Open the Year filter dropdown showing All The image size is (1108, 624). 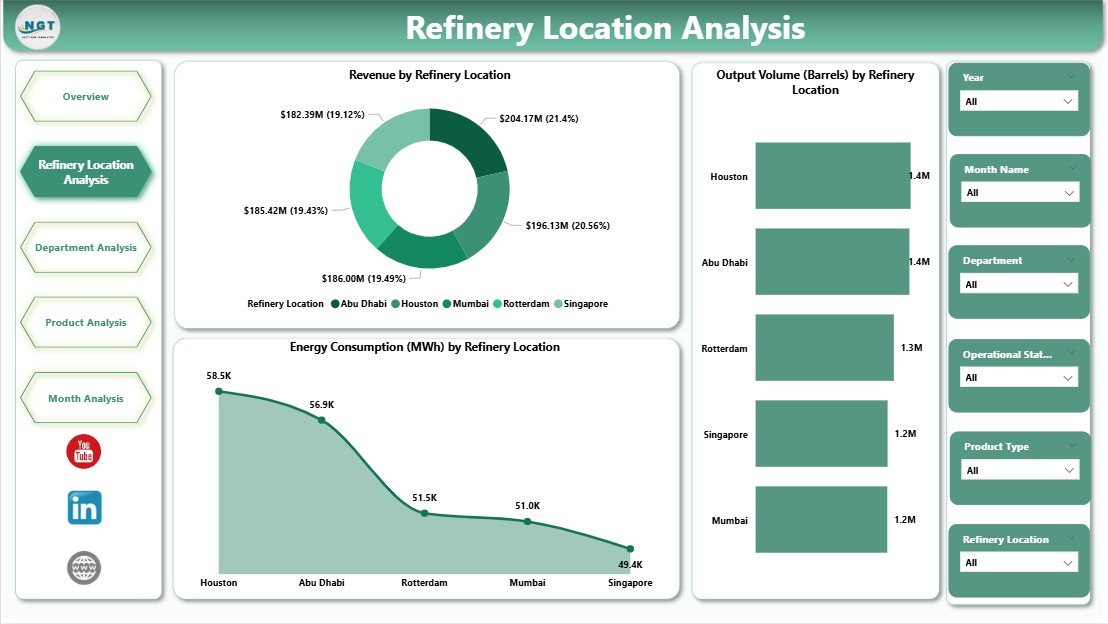(1017, 101)
